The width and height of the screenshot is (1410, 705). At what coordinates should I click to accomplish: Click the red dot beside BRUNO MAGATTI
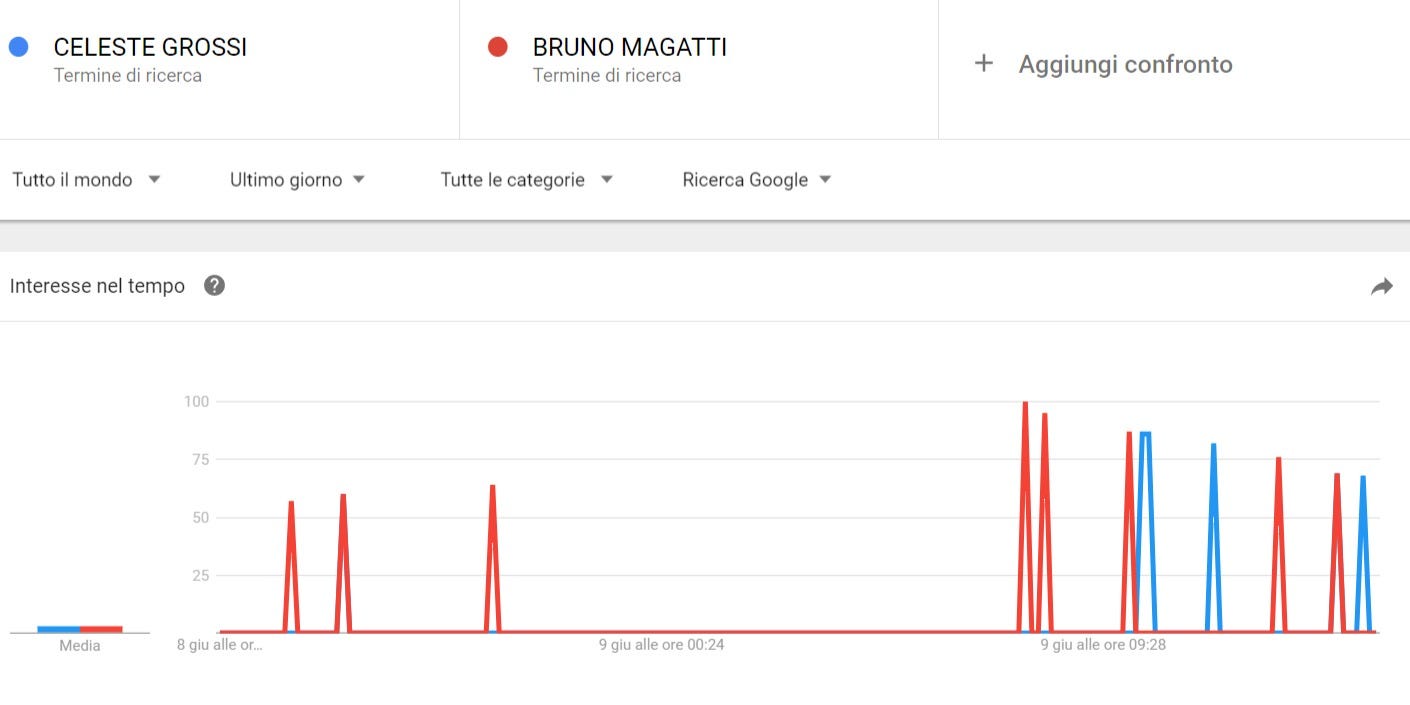497,46
